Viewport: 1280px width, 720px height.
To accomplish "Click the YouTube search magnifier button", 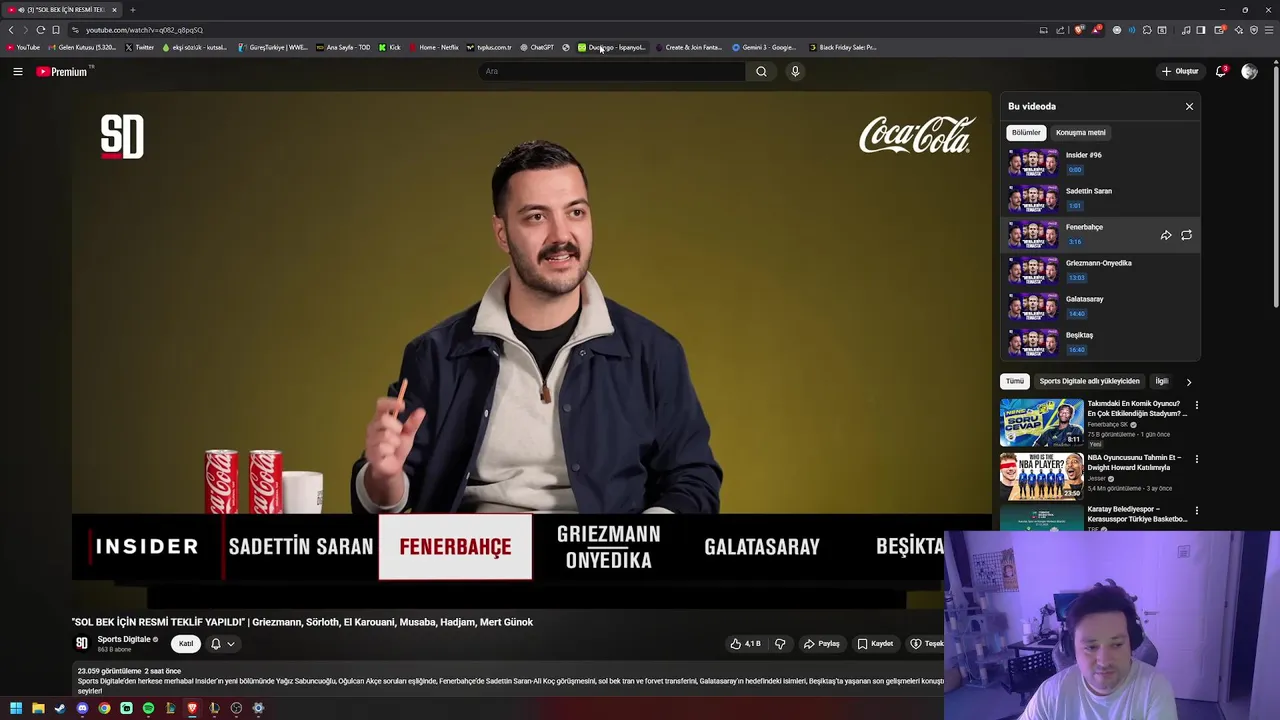I will pyautogui.click(x=761, y=71).
